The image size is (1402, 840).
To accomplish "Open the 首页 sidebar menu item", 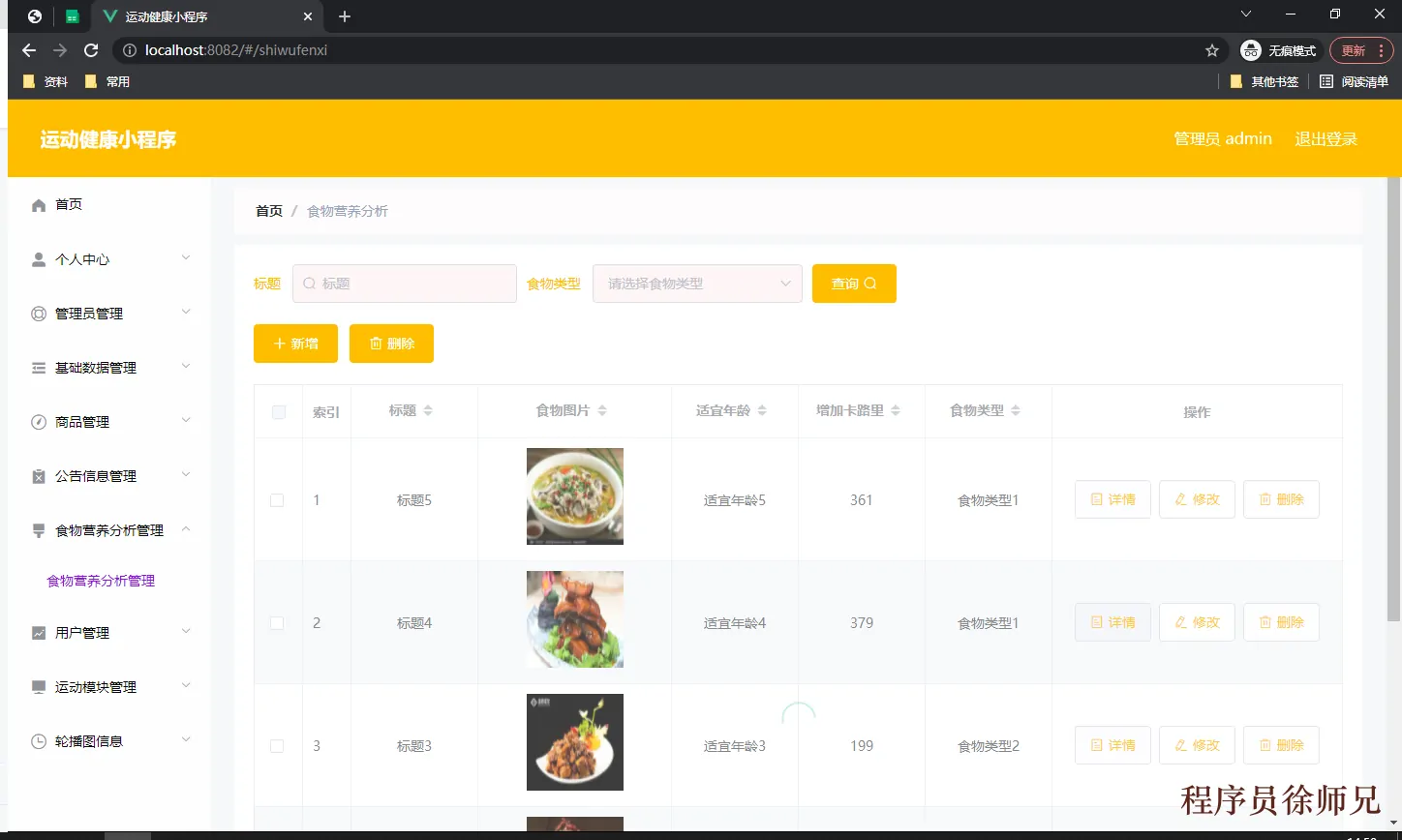I will coord(109,205).
